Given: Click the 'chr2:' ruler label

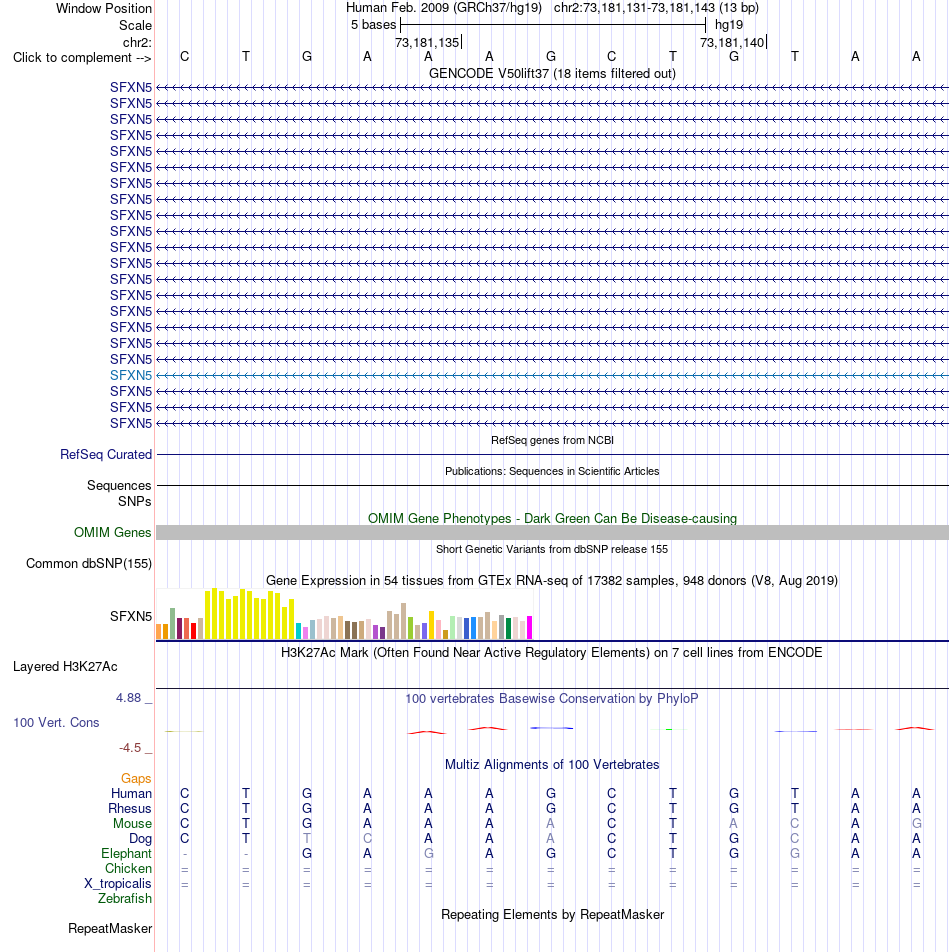Looking at the screenshot, I should 137,42.
